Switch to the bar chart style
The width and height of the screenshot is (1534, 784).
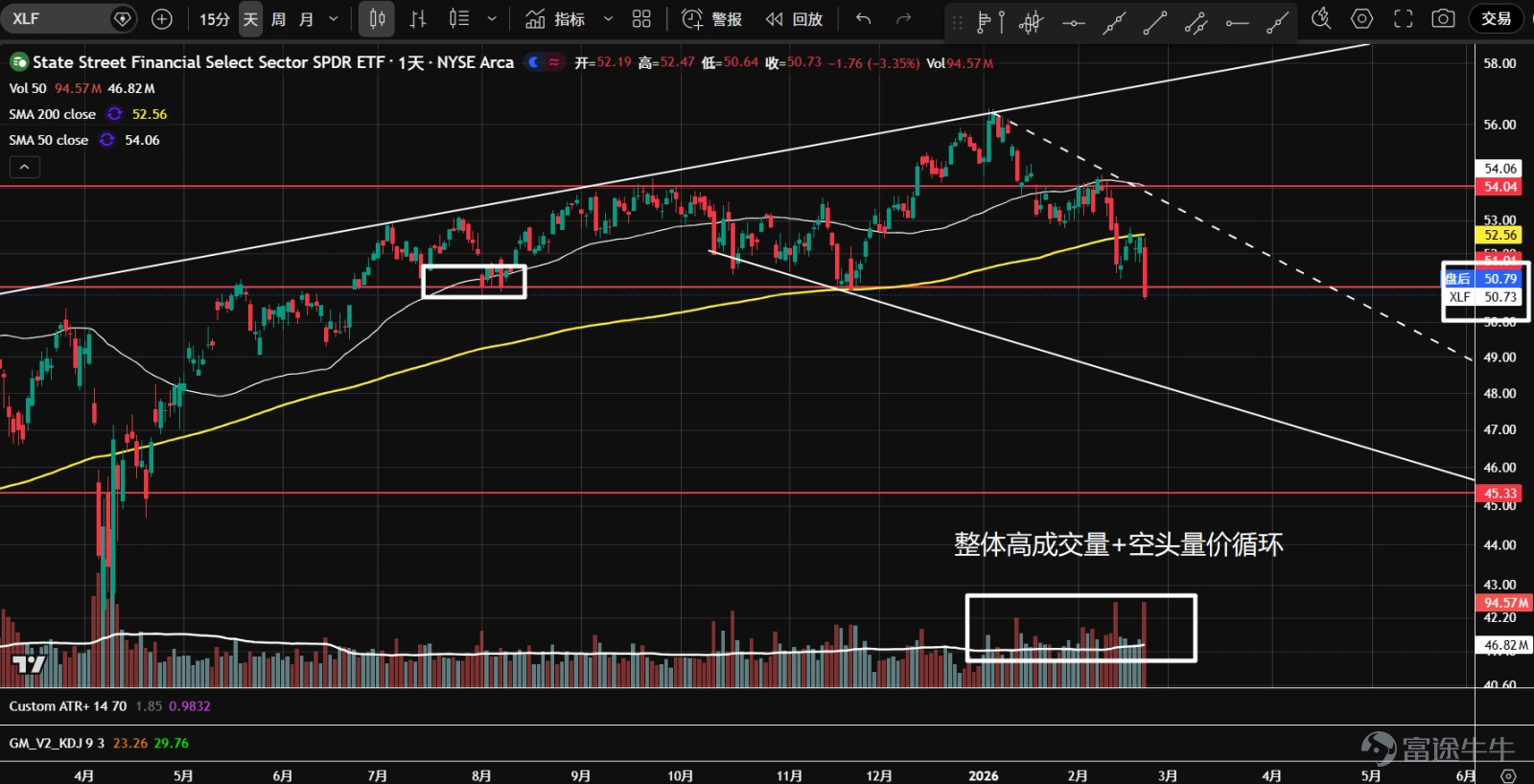click(418, 19)
